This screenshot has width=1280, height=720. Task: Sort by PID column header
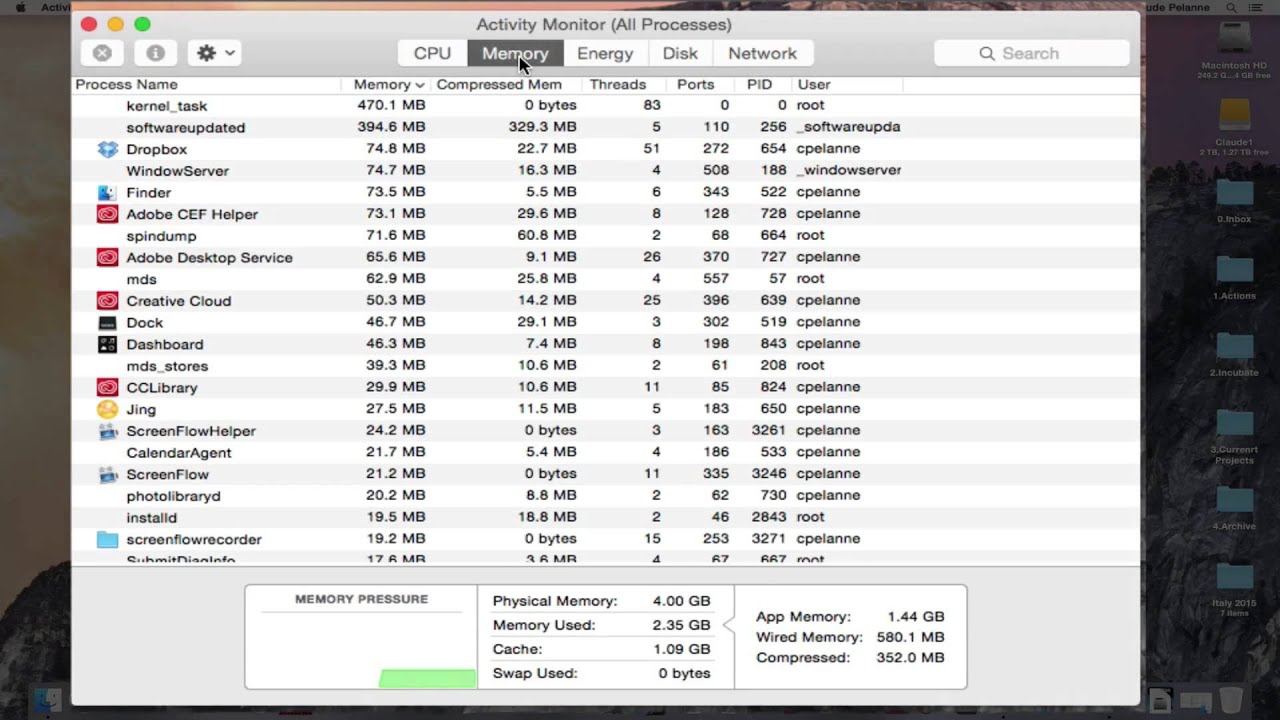click(760, 85)
